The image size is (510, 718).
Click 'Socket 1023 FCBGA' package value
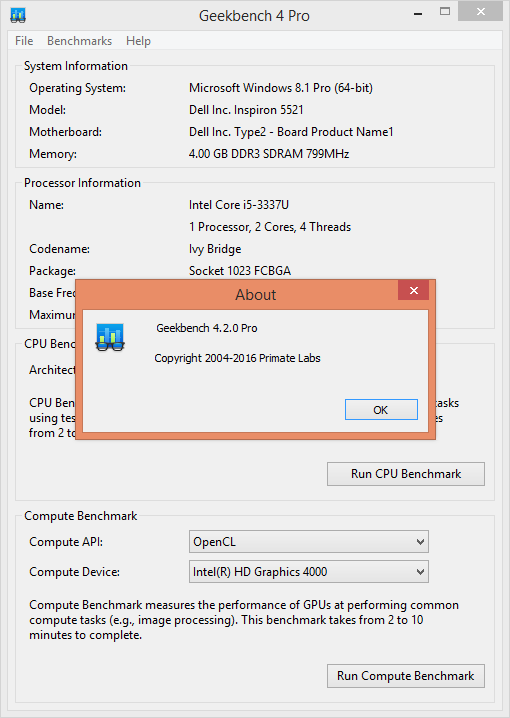coord(240,271)
